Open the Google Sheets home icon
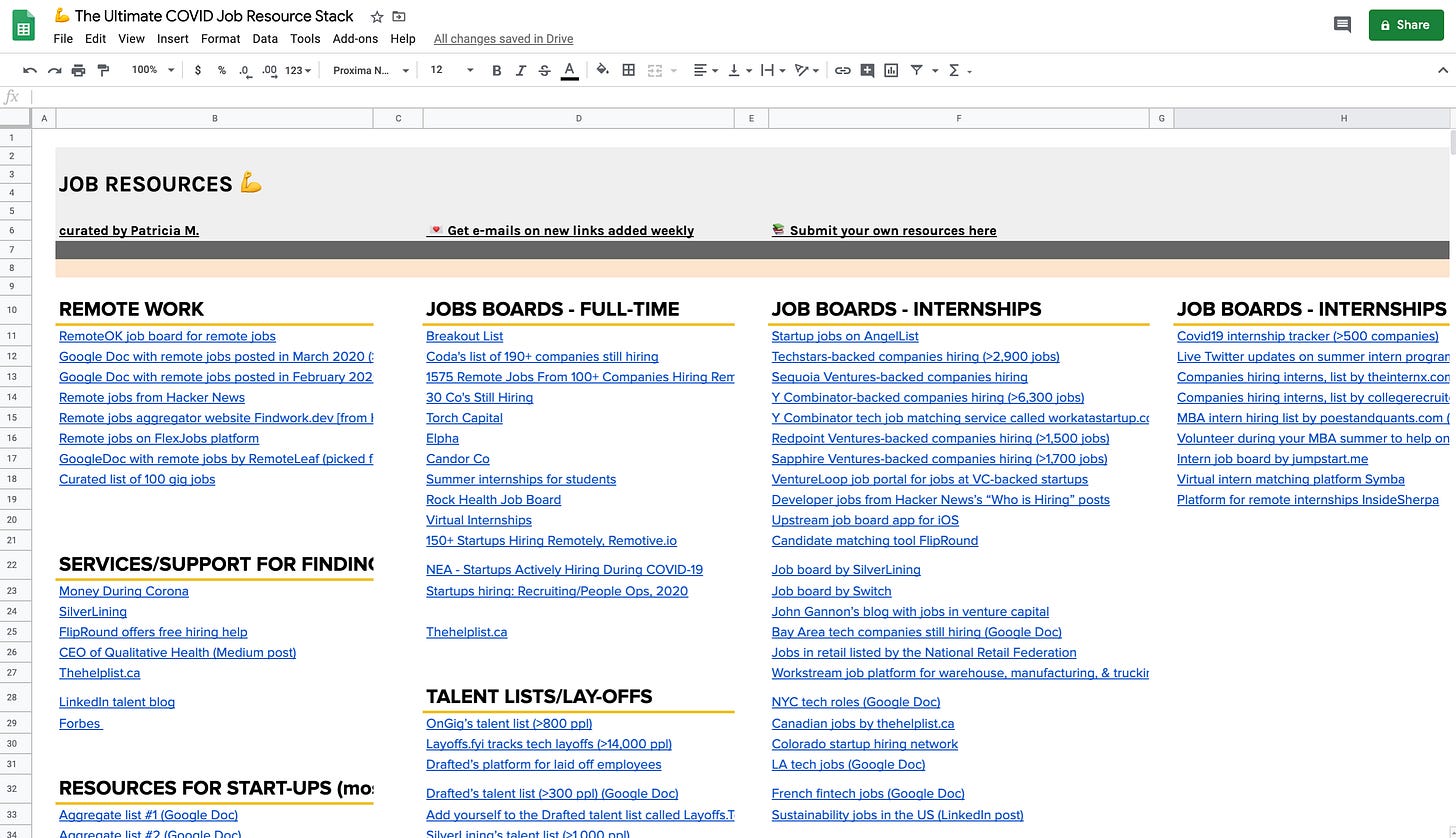Screen dimensions: 1456x838 tap(24, 25)
